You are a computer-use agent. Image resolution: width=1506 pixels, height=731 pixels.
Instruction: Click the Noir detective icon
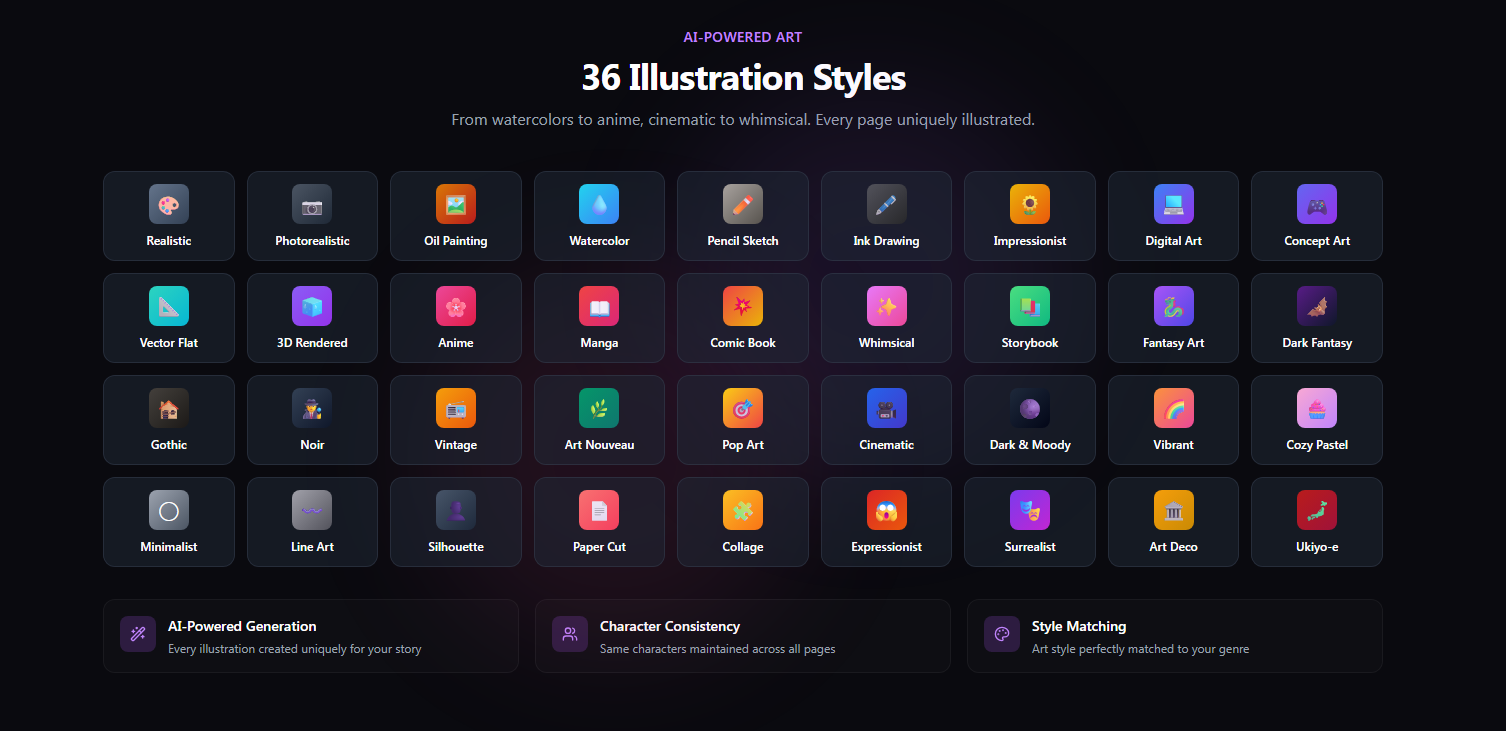312,408
